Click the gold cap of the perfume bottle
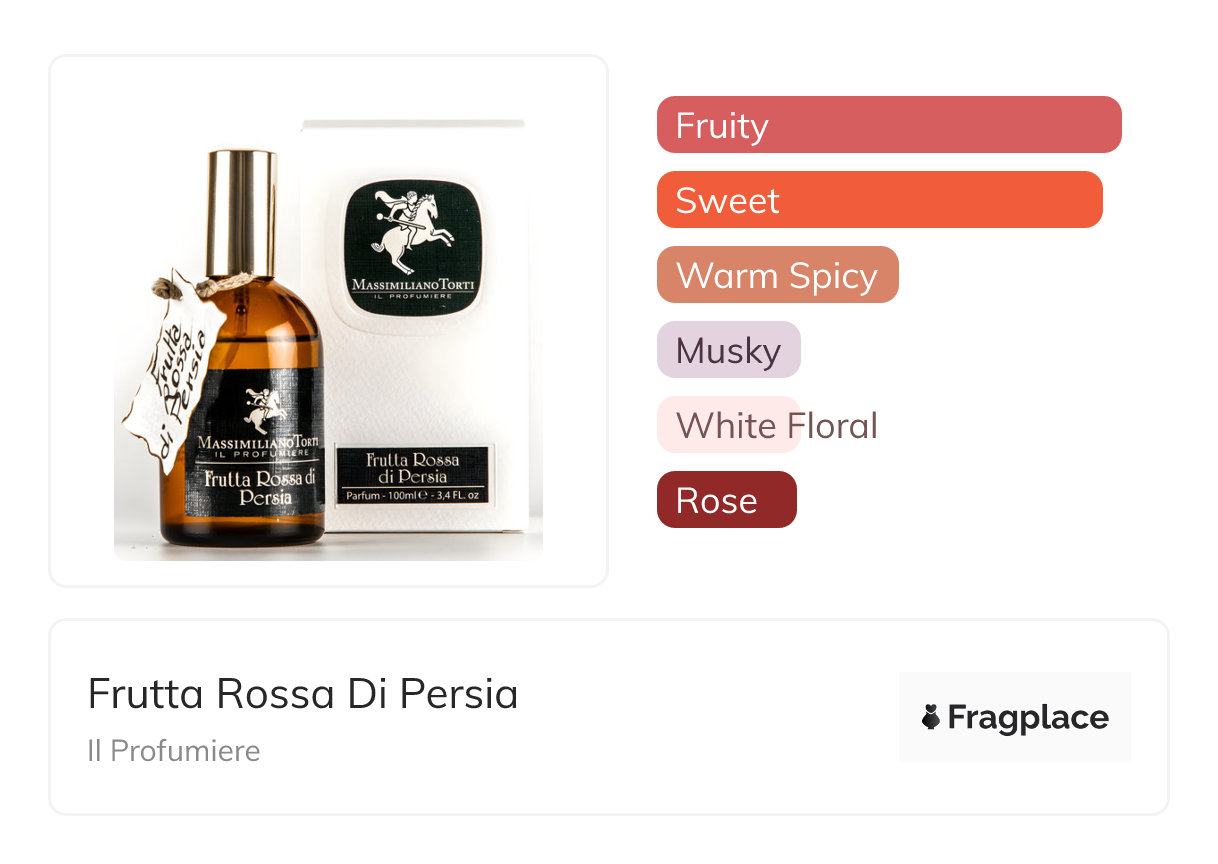 (241, 212)
